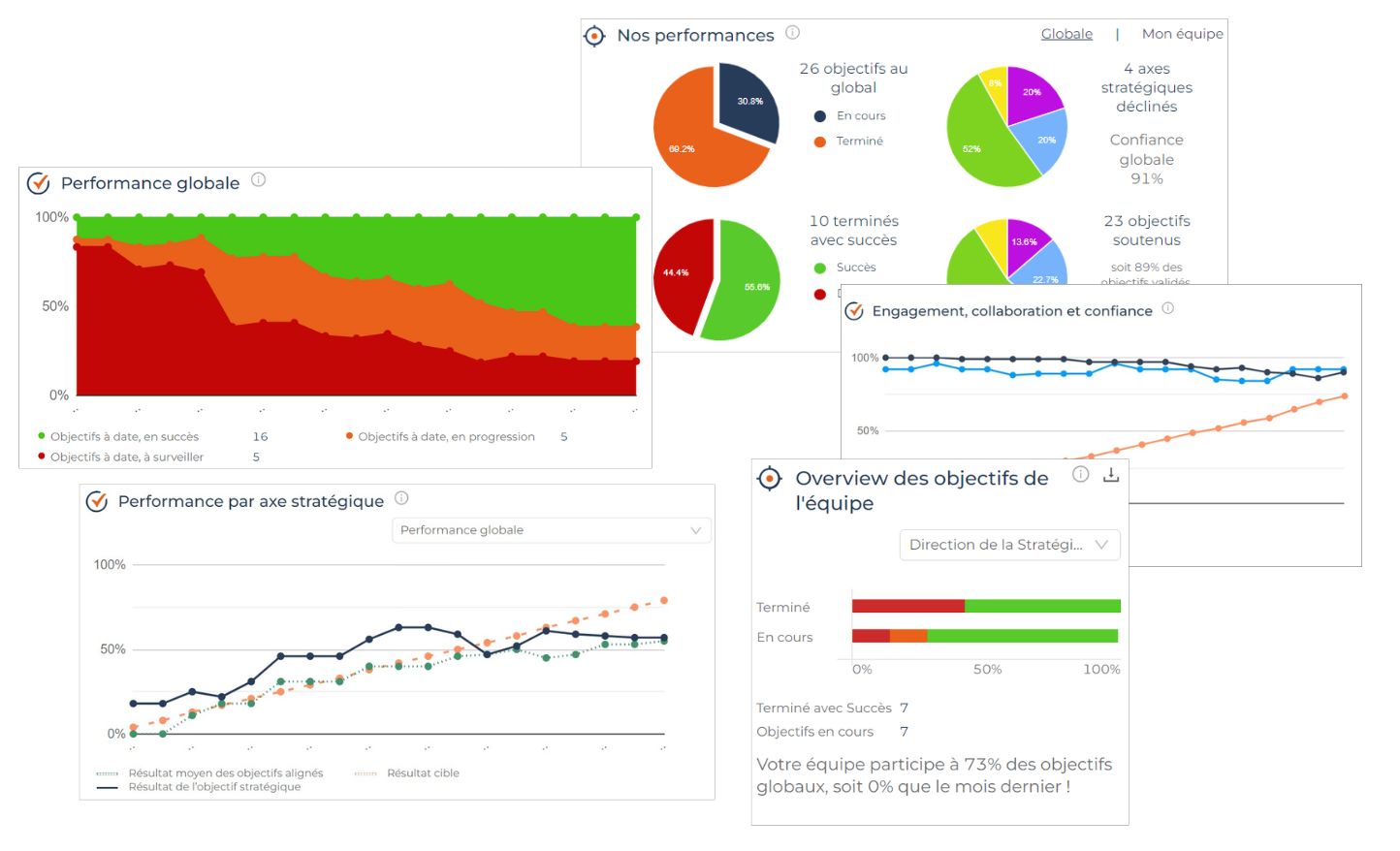Toggle Objectifs à date, à surveiller legend
This screenshot has width=1400, height=851.
[121, 457]
